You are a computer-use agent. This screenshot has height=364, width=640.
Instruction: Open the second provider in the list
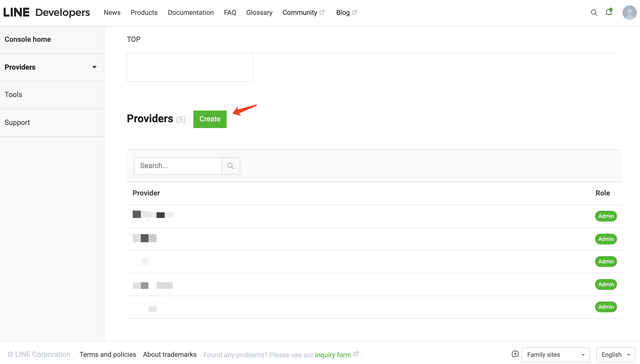click(144, 238)
